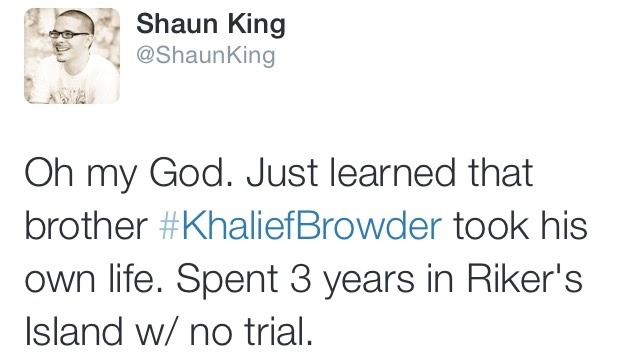640x363 pixels.
Task: Open Shaun King's profile avatar photo
Action: [72, 56]
